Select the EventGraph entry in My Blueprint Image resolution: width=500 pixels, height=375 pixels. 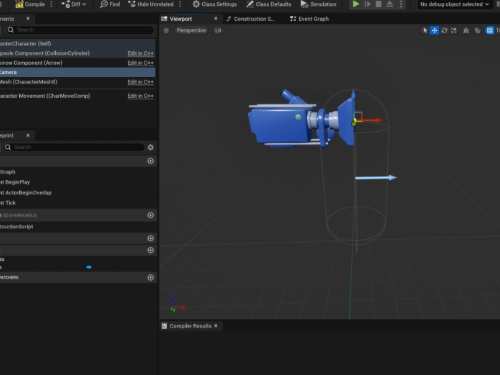pyautogui.click(x=8, y=172)
